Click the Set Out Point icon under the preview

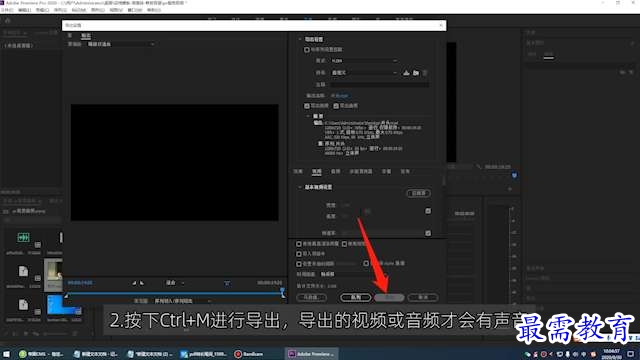[x=142, y=283]
